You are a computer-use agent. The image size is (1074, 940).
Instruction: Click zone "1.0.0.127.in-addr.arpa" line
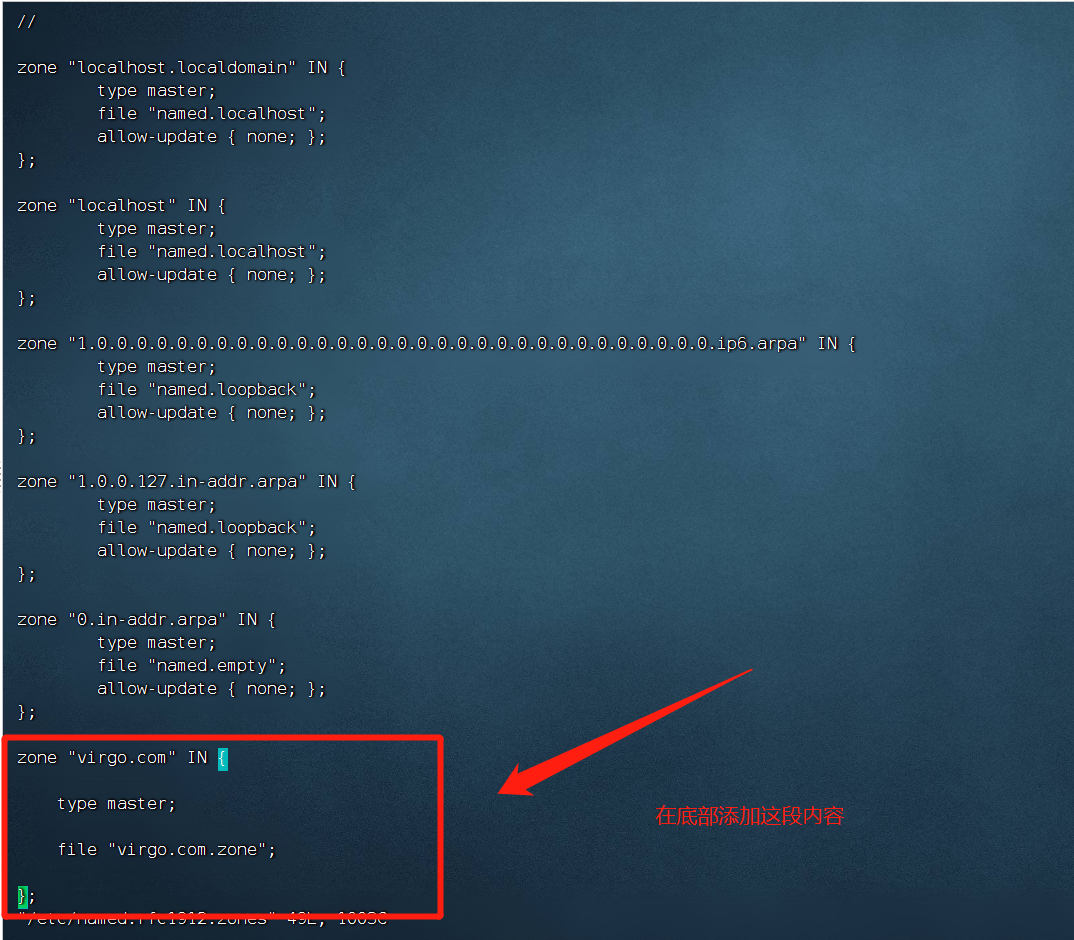pyautogui.click(x=186, y=482)
